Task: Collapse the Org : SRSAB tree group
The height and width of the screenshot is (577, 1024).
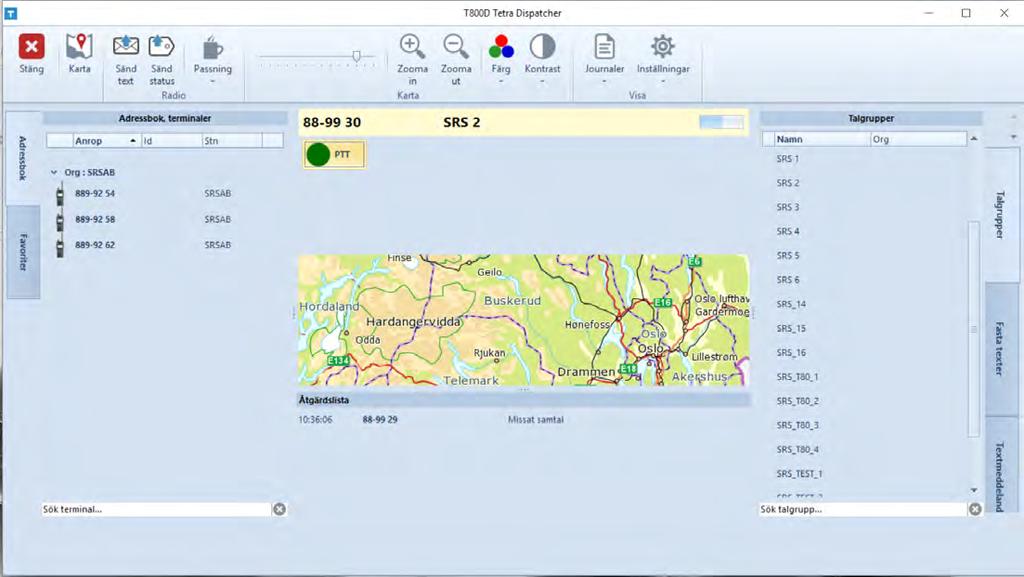Action: tap(54, 172)
